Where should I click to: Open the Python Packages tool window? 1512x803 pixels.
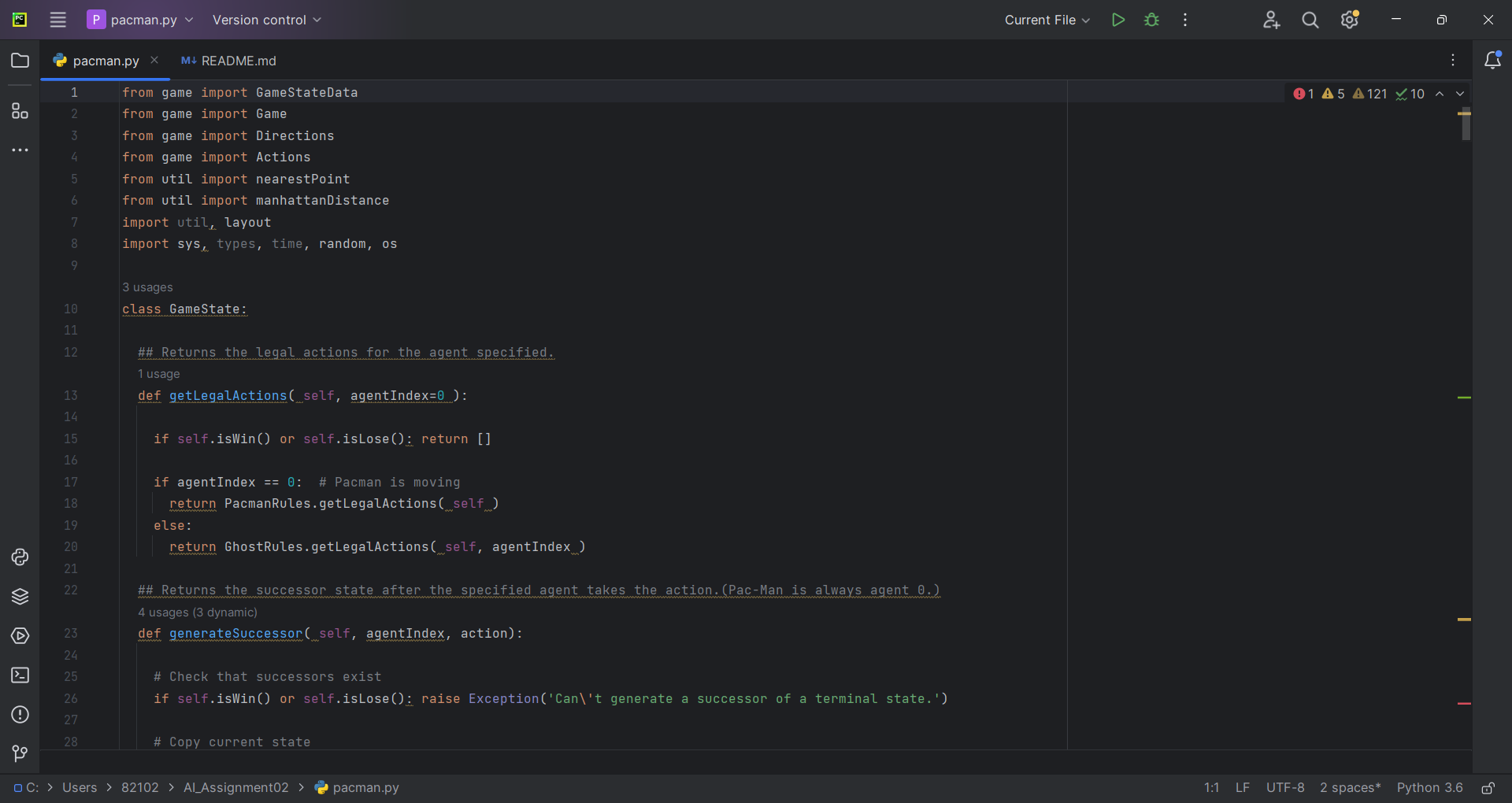point(20,597)
